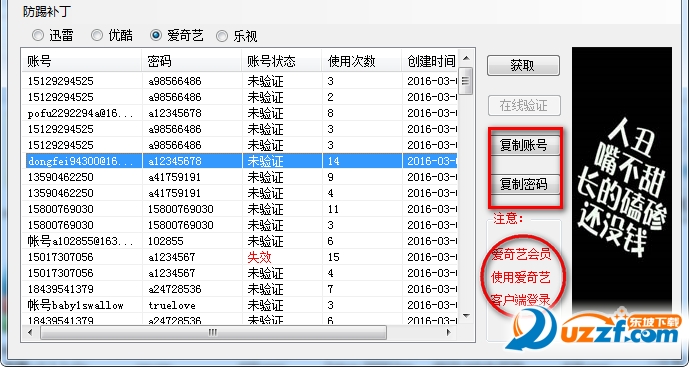Click the usage count cell 11
This screenshot has height=367, width=689.
pyautogui.click(x=333, y=209)
